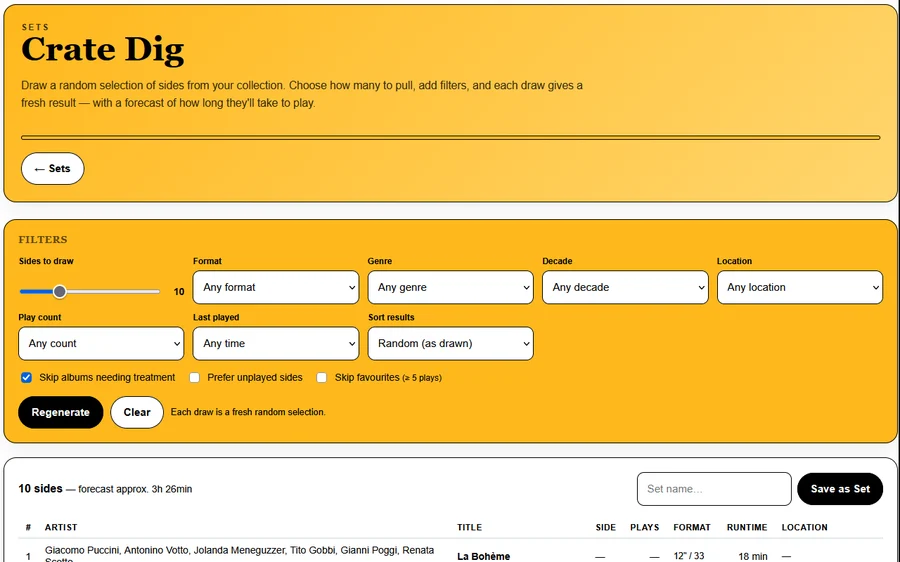The width and height of the screenshot is (900, 562).
Task: Focus the Set name input field
Action: pos(714,489)
